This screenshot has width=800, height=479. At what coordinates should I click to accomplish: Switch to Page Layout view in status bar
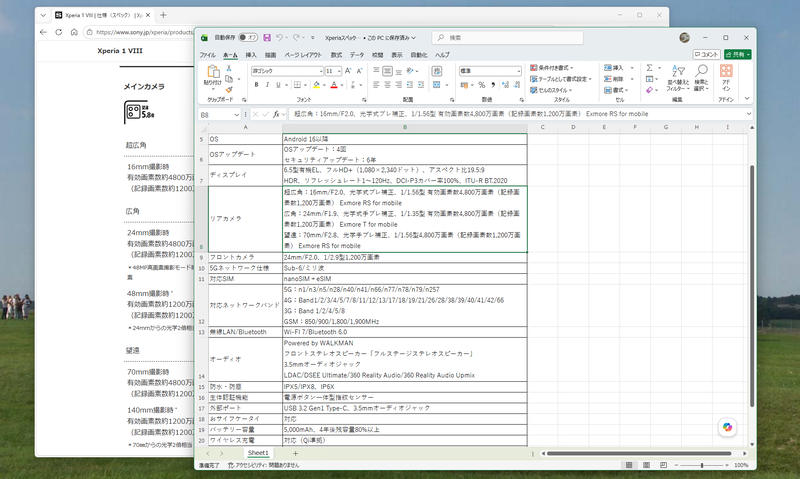click(646, 465)
